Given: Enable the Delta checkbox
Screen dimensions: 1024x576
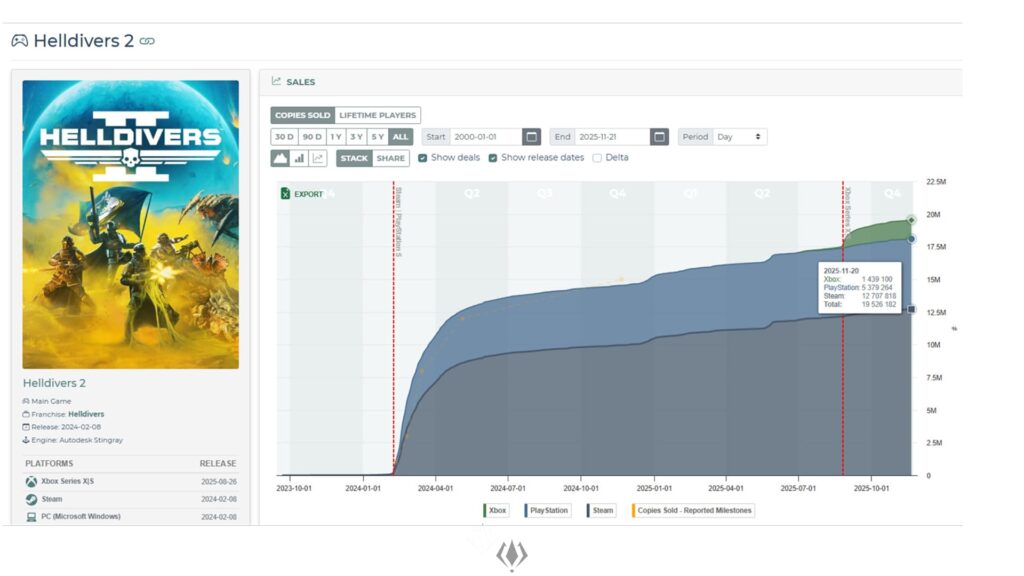Looking at the screenshot, I should pyautogui.click(x=597, y=158).
